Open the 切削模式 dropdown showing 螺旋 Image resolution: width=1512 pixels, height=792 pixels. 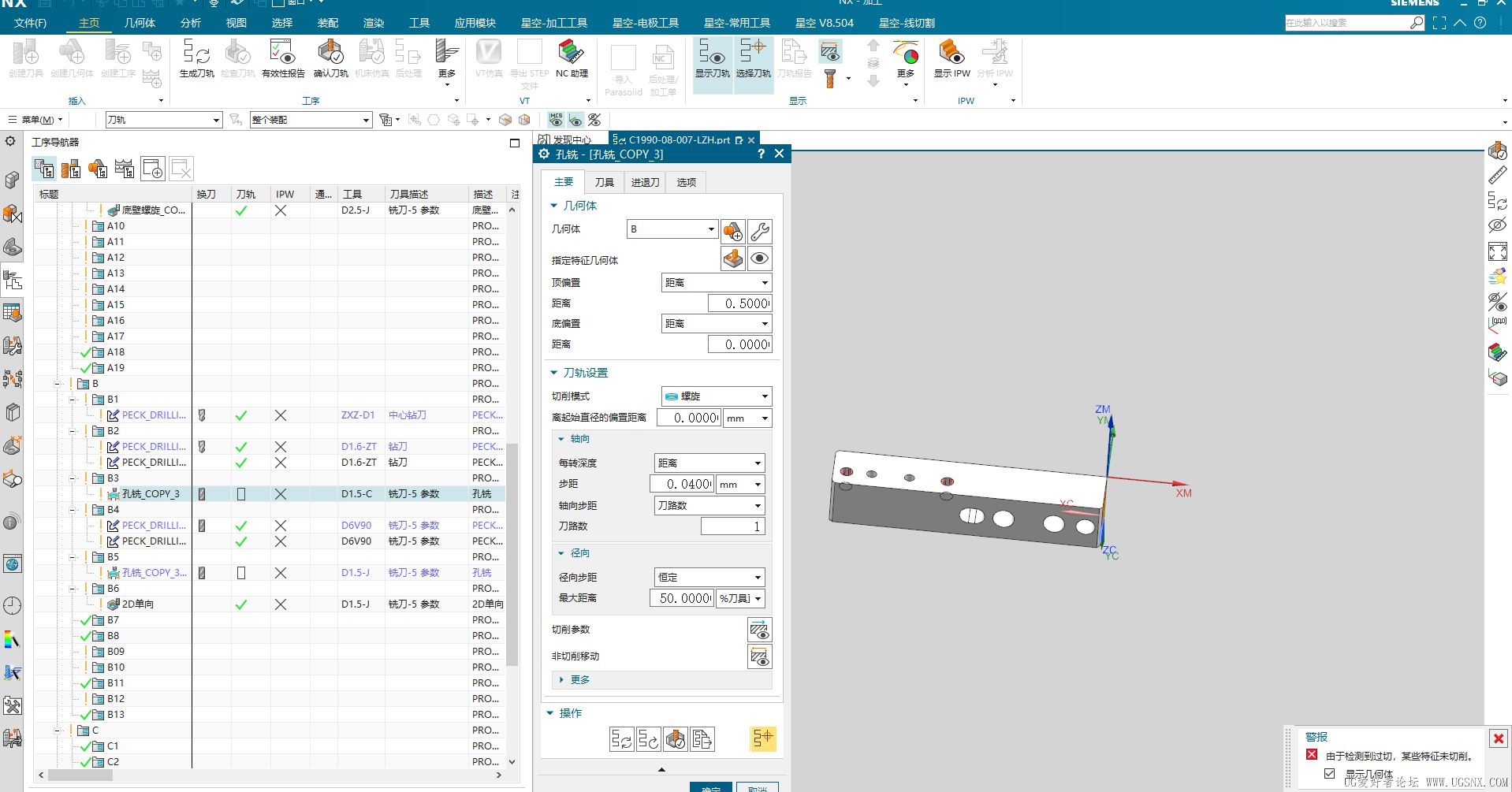(x=717, y=396)
